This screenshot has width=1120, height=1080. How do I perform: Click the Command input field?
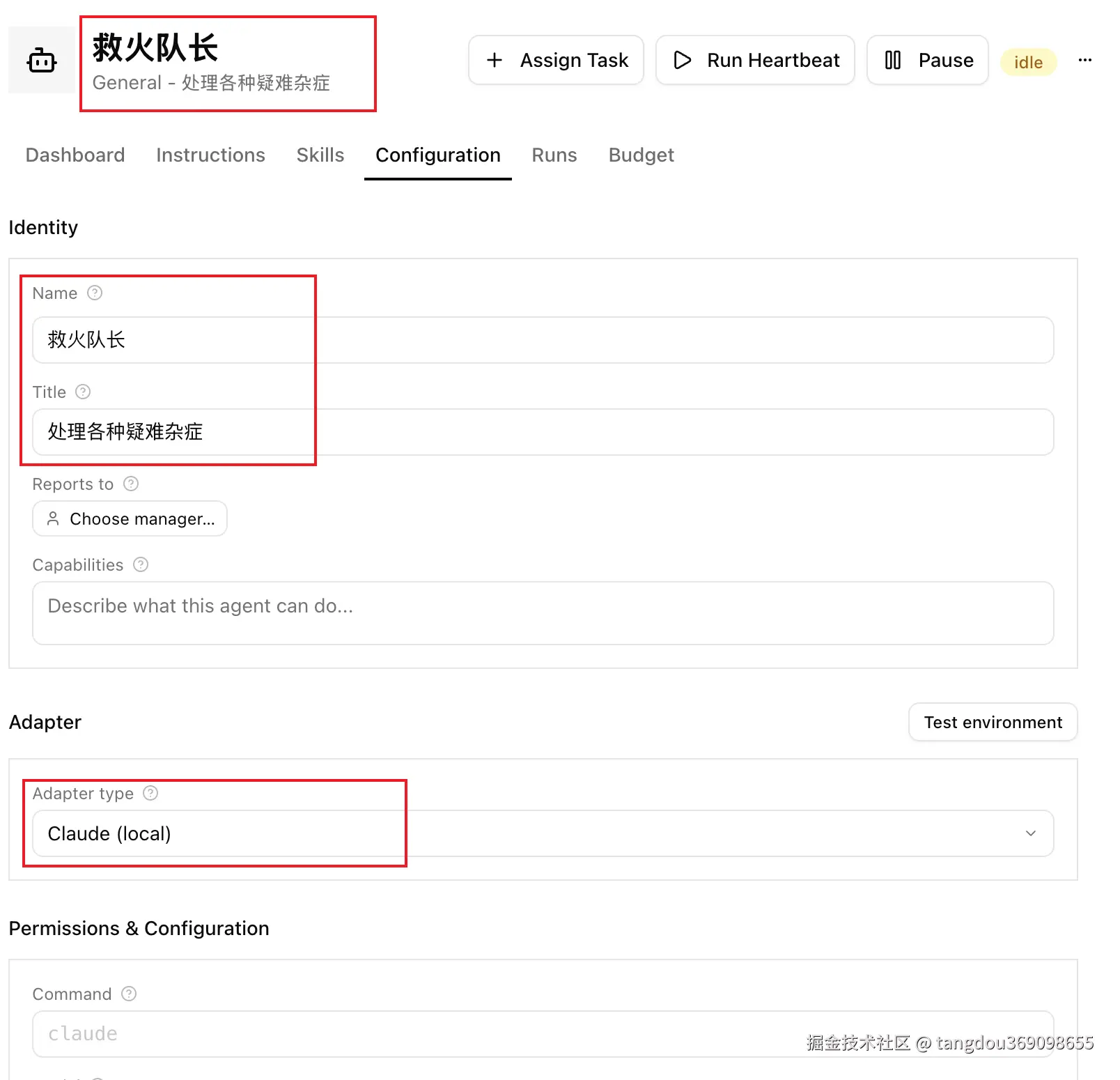click(x=543, y=1034)
